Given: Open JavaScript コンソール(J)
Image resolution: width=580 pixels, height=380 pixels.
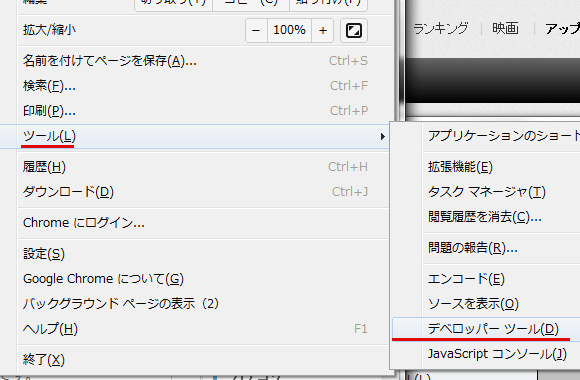Looking at the screenshot, I should tap(486, 354).
